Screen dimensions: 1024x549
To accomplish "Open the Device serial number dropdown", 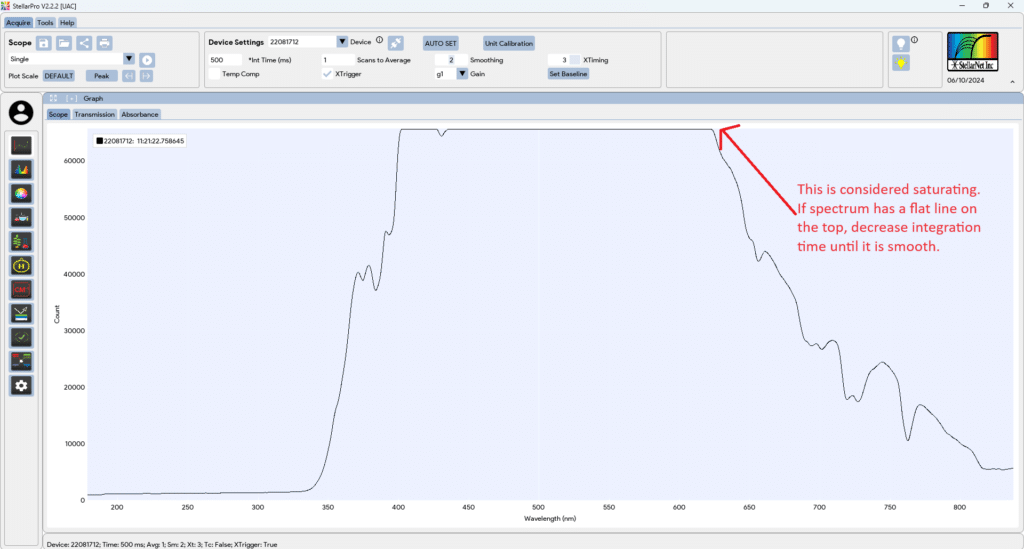I will tap(342, 42).
